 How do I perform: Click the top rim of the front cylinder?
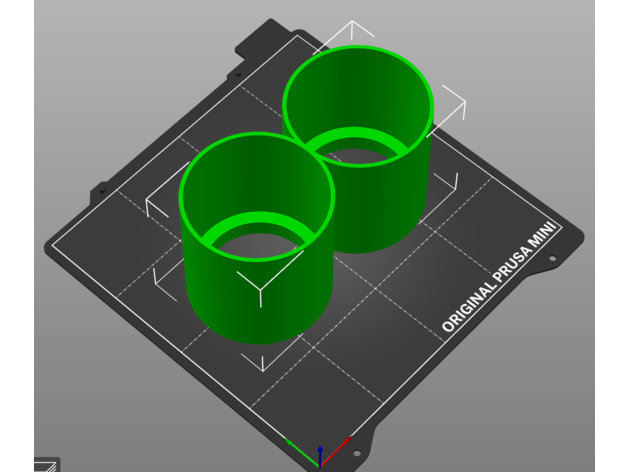[x=255, y=137]
